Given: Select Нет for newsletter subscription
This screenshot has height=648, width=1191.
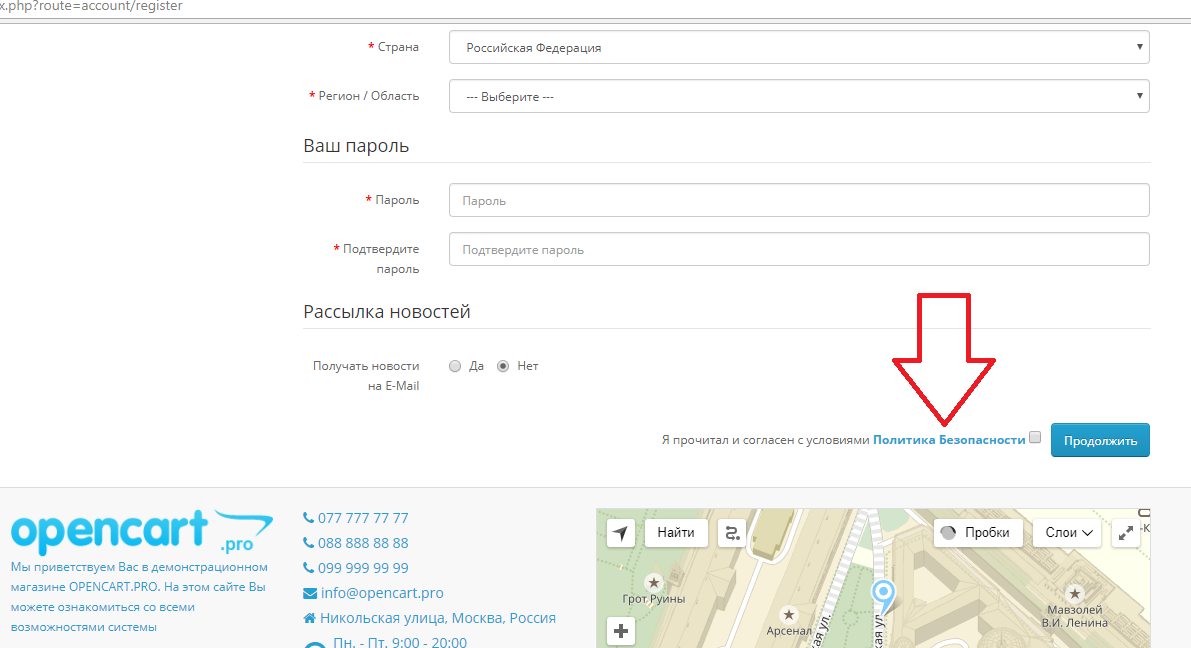Looking at the screenshot, I should tap(503, 366).
